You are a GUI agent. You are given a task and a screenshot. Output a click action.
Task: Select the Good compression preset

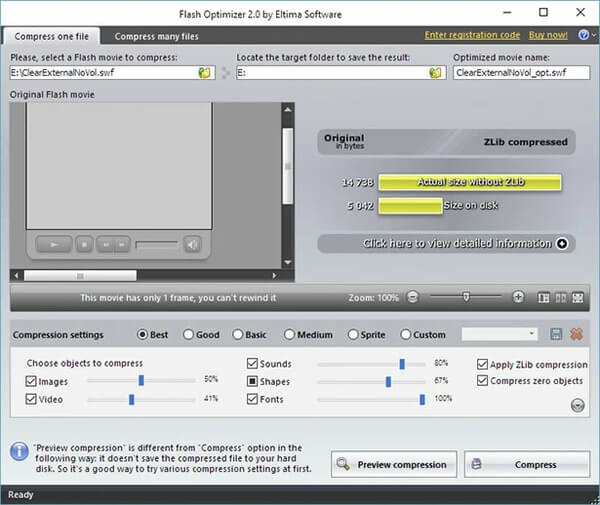click(x=188, y=335)
